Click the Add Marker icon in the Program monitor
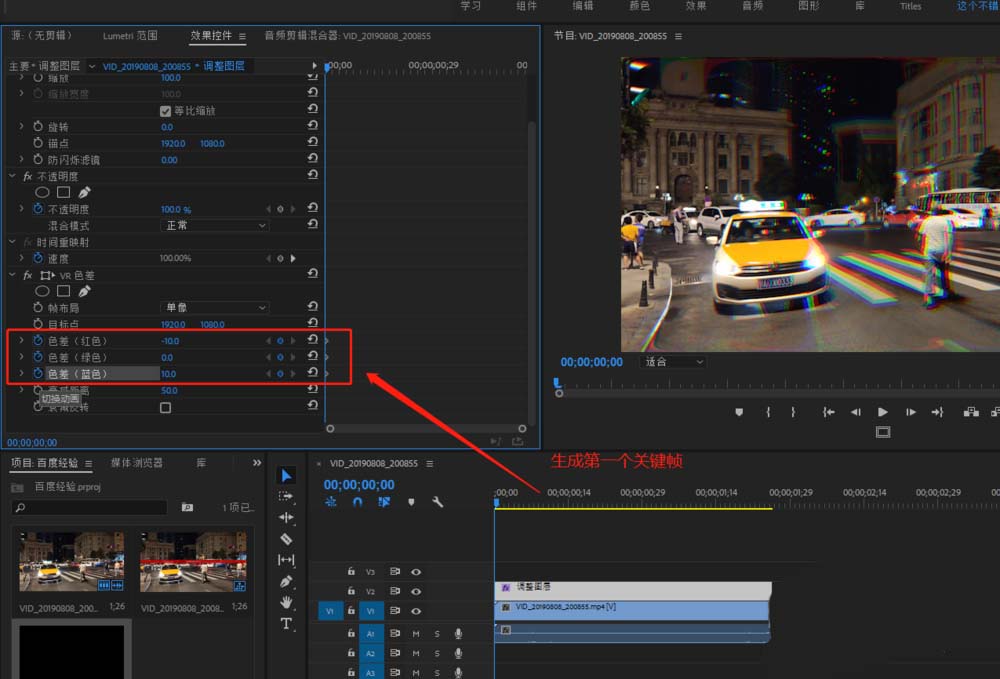 pyautogui.click(x=737, y=410)
